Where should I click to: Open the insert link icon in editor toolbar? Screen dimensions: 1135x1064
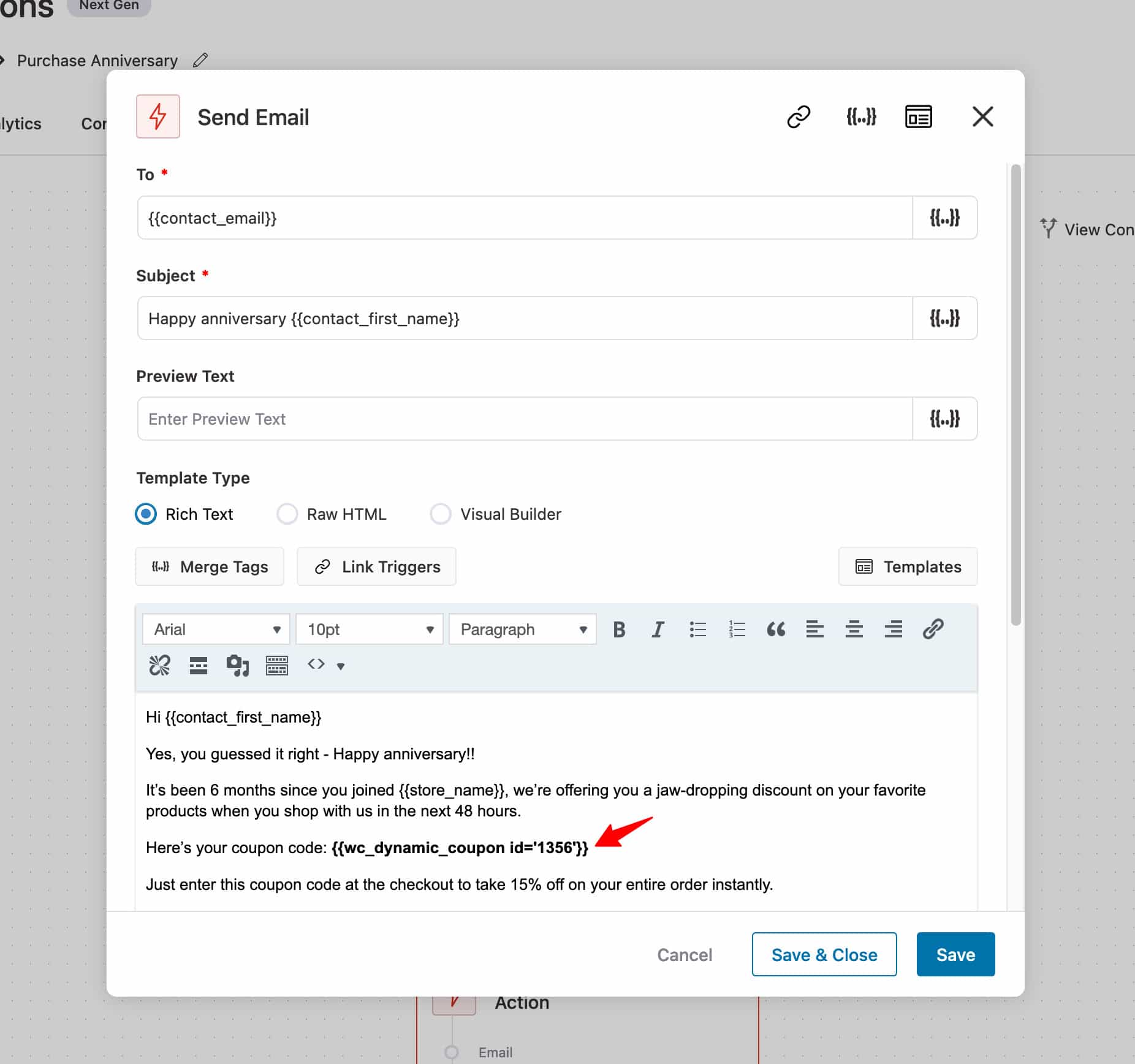click(933, 629)
